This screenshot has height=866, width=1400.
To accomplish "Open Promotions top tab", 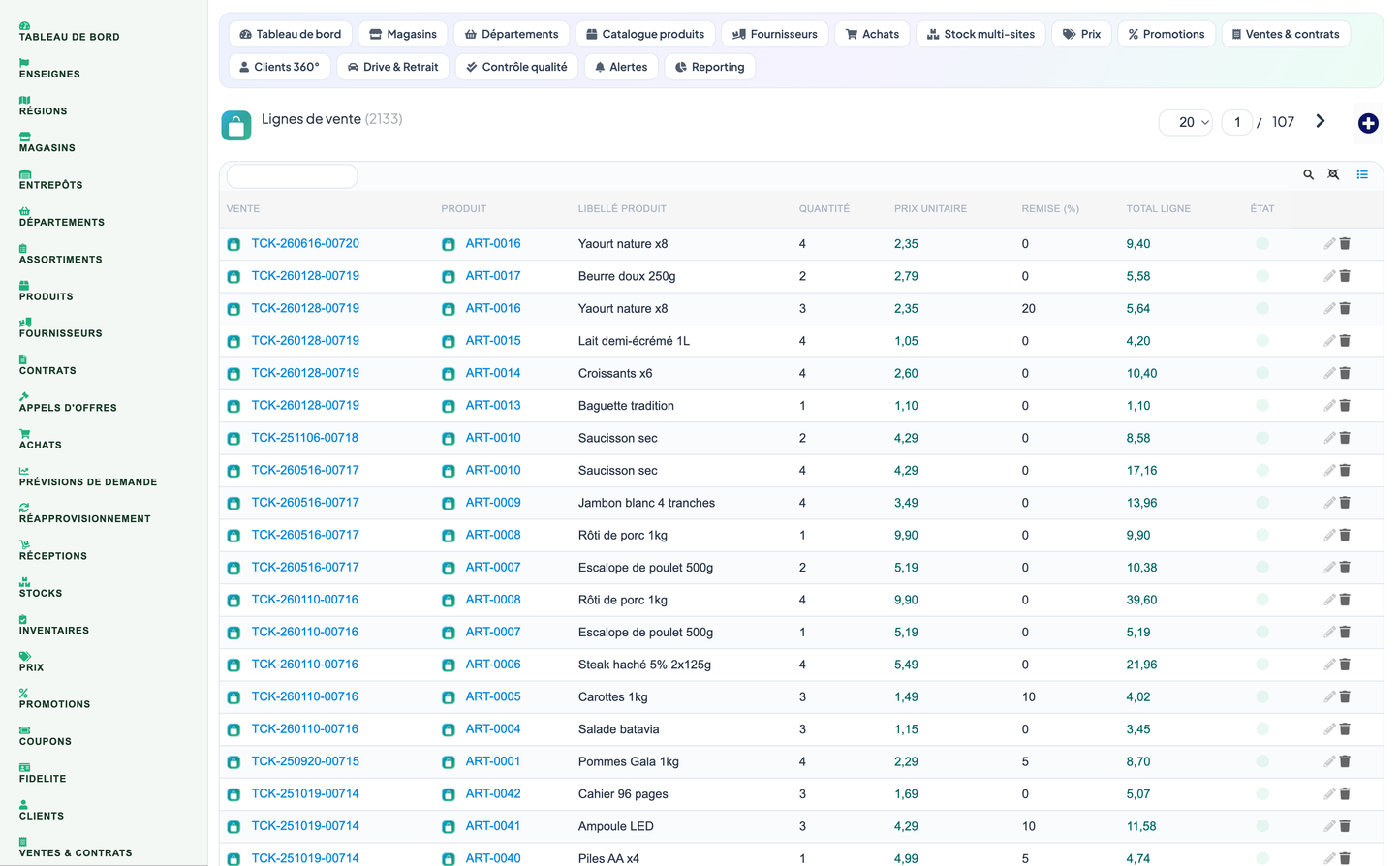I will pos(1167,34).
